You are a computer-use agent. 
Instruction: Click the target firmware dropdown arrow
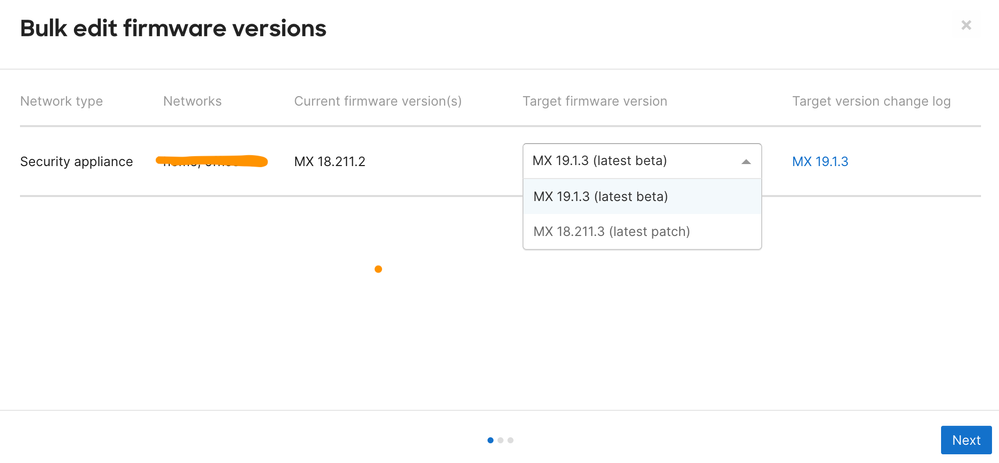(x=746, y=161)
